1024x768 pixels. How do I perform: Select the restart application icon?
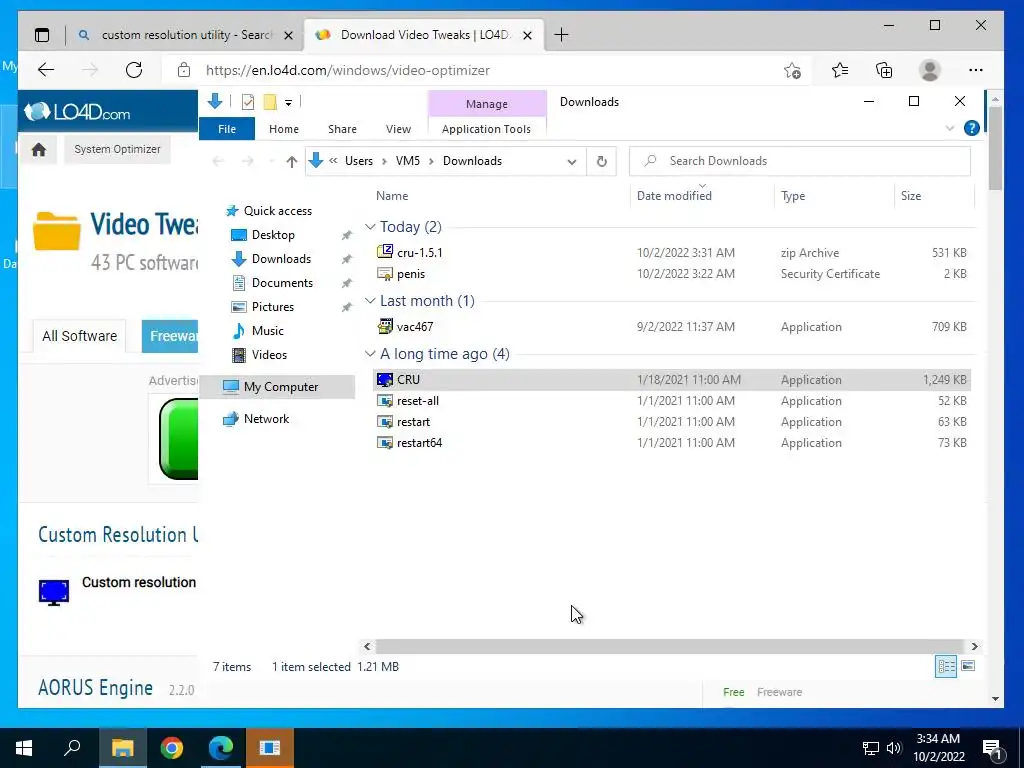click(385, 421)
